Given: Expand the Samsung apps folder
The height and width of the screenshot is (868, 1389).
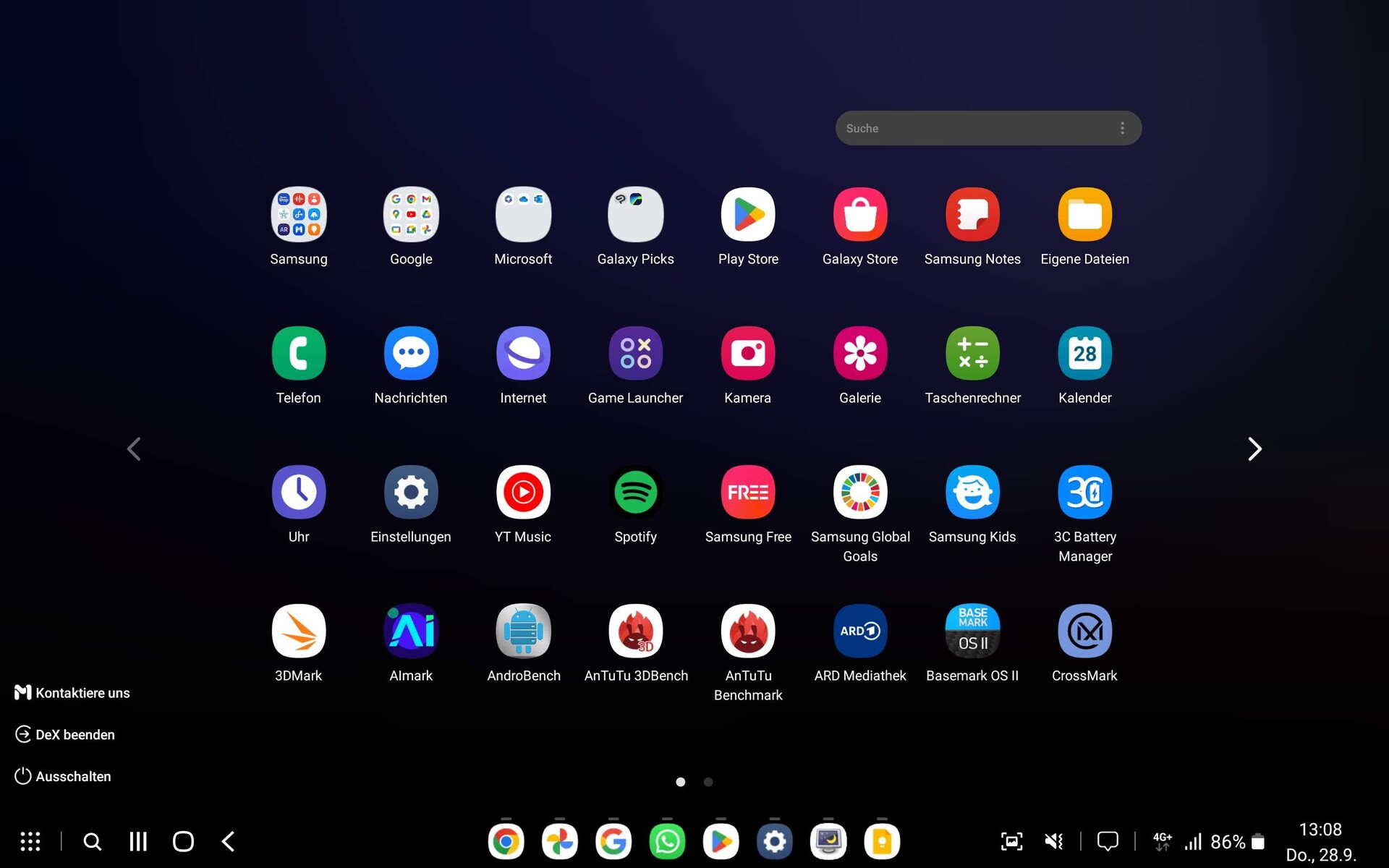Looking at the screenshot, I should point(298,215).
